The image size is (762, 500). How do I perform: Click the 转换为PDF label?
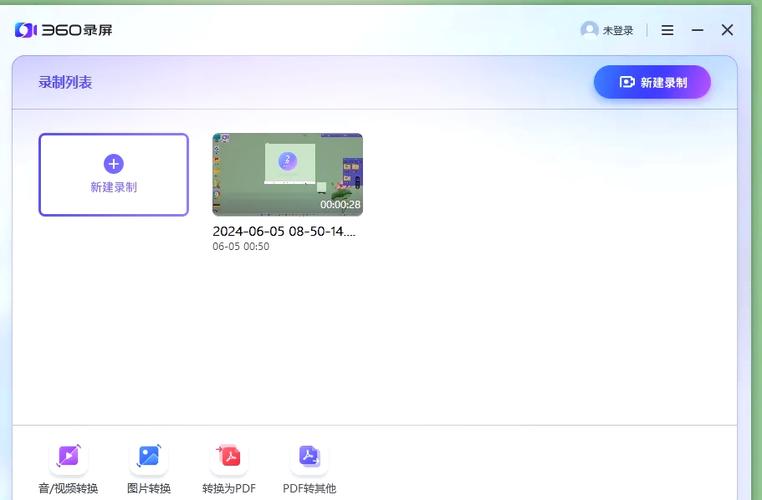[x=229, y=488]
